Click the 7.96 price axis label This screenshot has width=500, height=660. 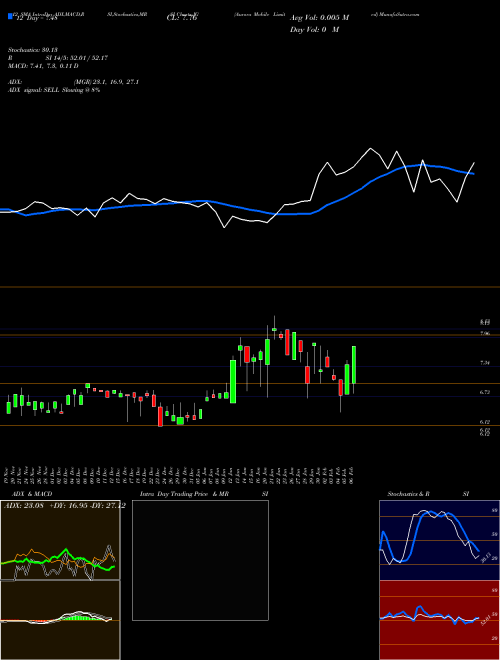pos(484,334)
